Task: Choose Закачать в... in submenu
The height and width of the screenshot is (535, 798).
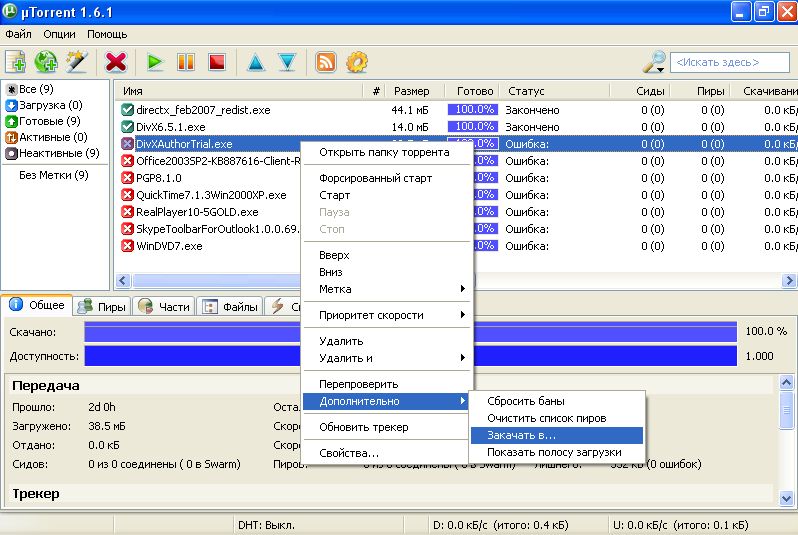Action: click(x=557, y=435)
